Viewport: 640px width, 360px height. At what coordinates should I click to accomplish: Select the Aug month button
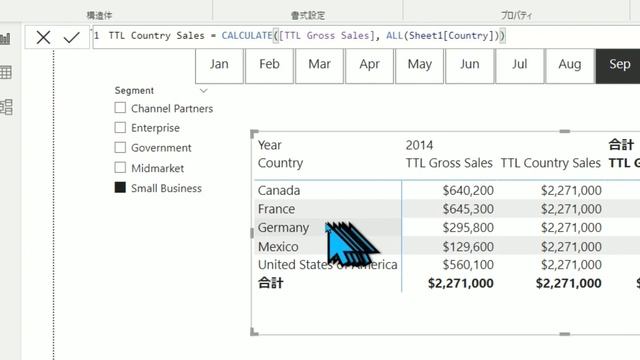pos(570,66)
